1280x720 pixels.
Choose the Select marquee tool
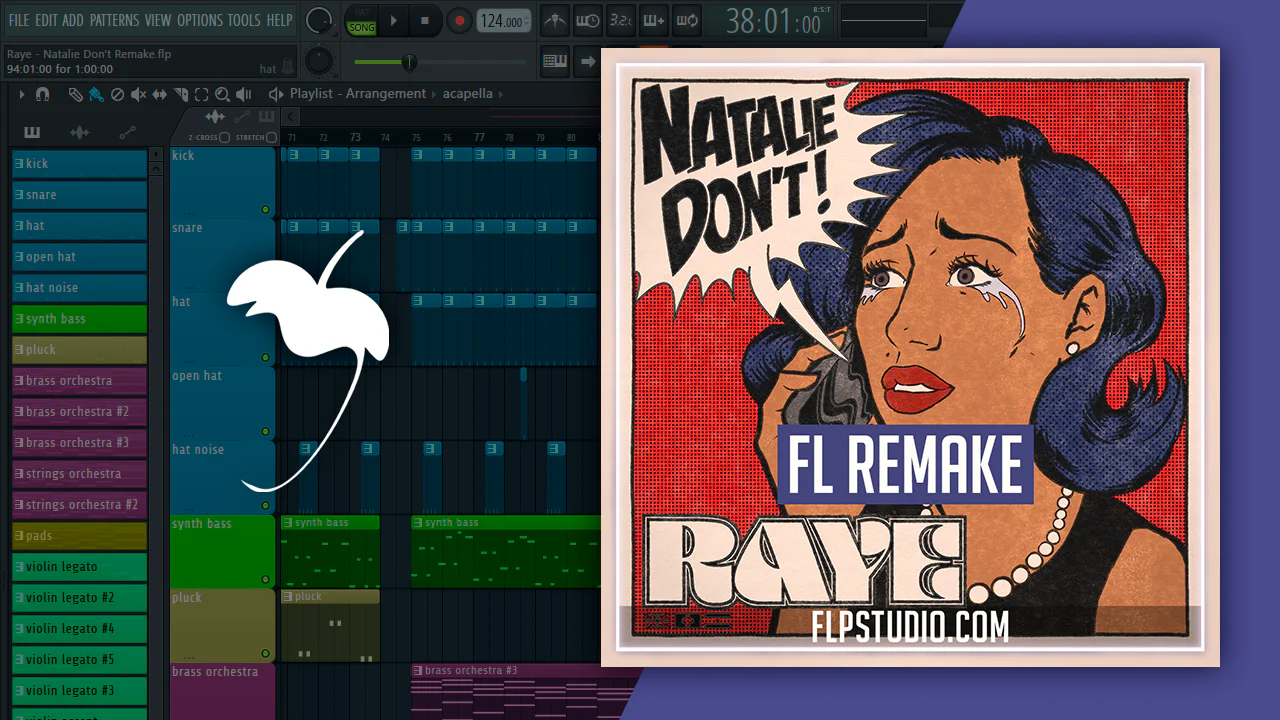point(201,94)
